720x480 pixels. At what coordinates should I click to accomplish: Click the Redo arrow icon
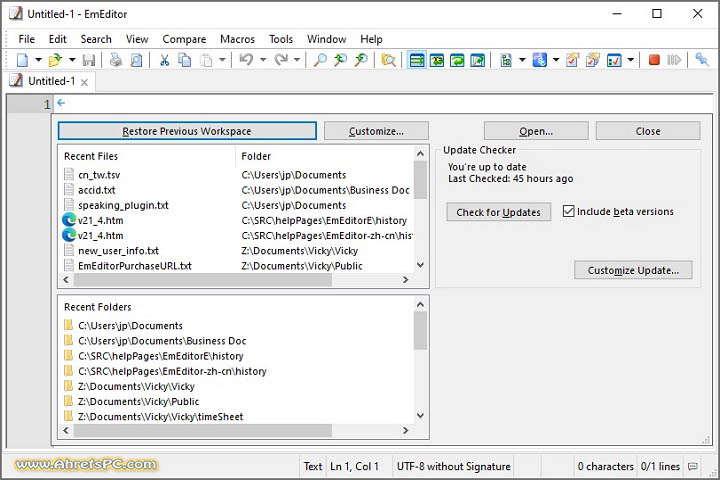pyautogui.click(x=281, y=60)
